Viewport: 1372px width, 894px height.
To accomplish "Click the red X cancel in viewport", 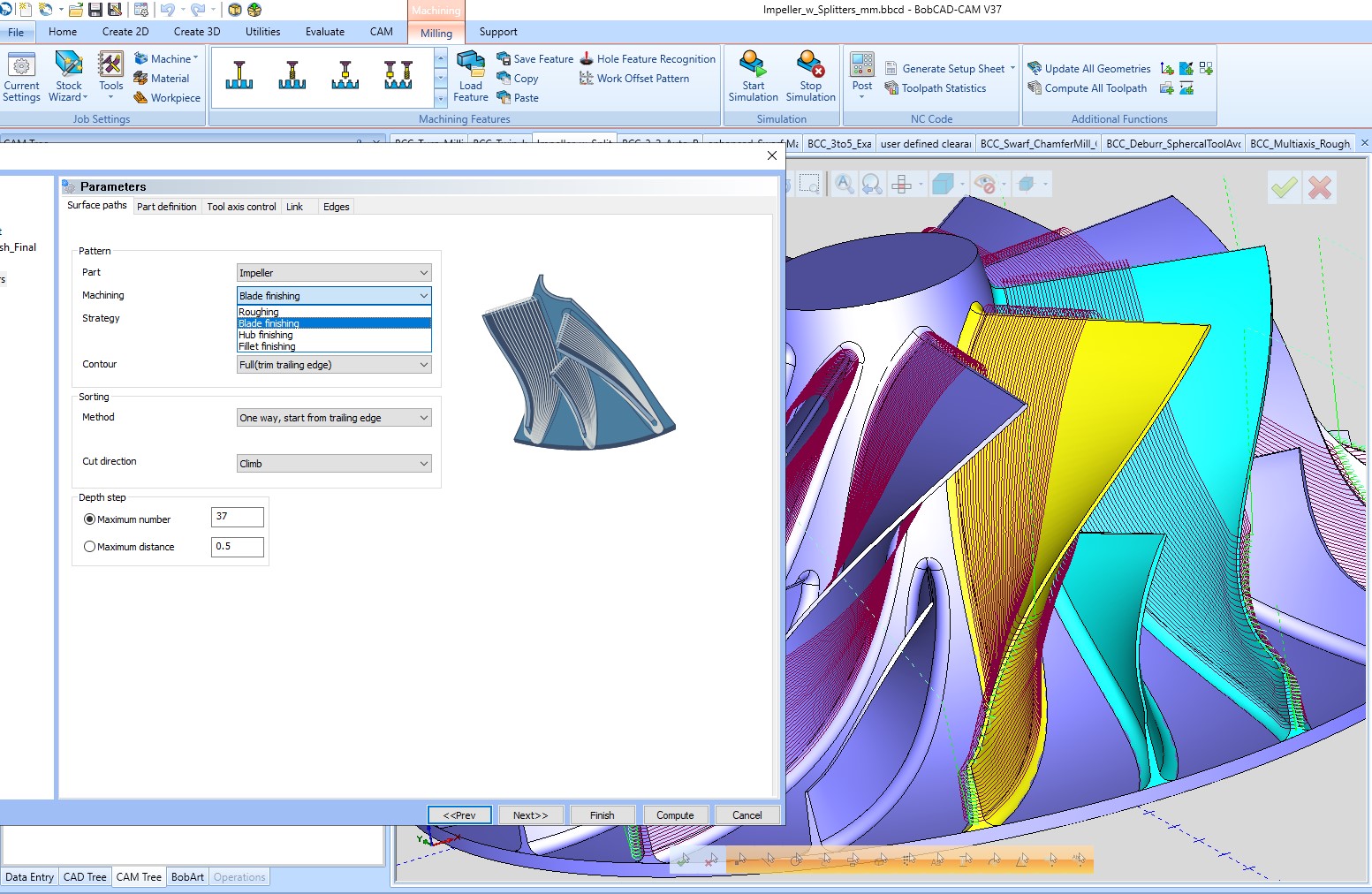I will pyautogui.click(x=1320, y=187).
